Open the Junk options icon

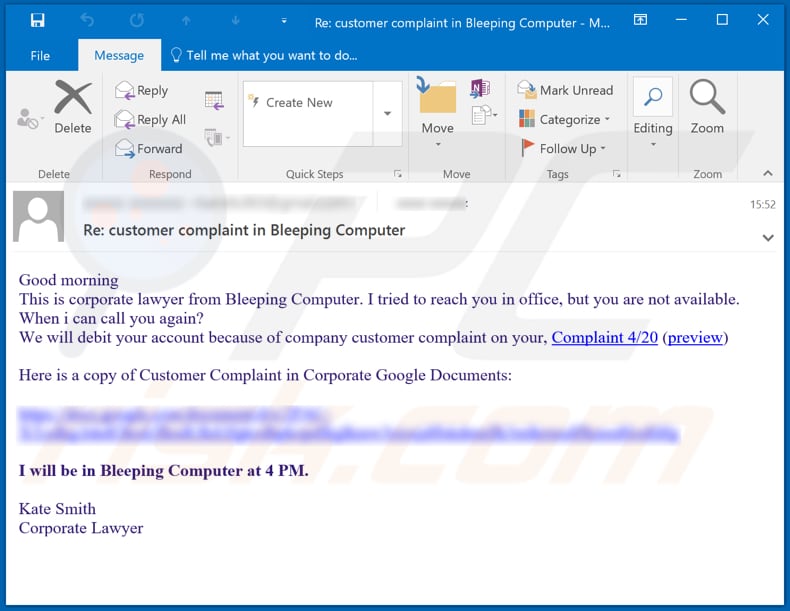(30, 119)
